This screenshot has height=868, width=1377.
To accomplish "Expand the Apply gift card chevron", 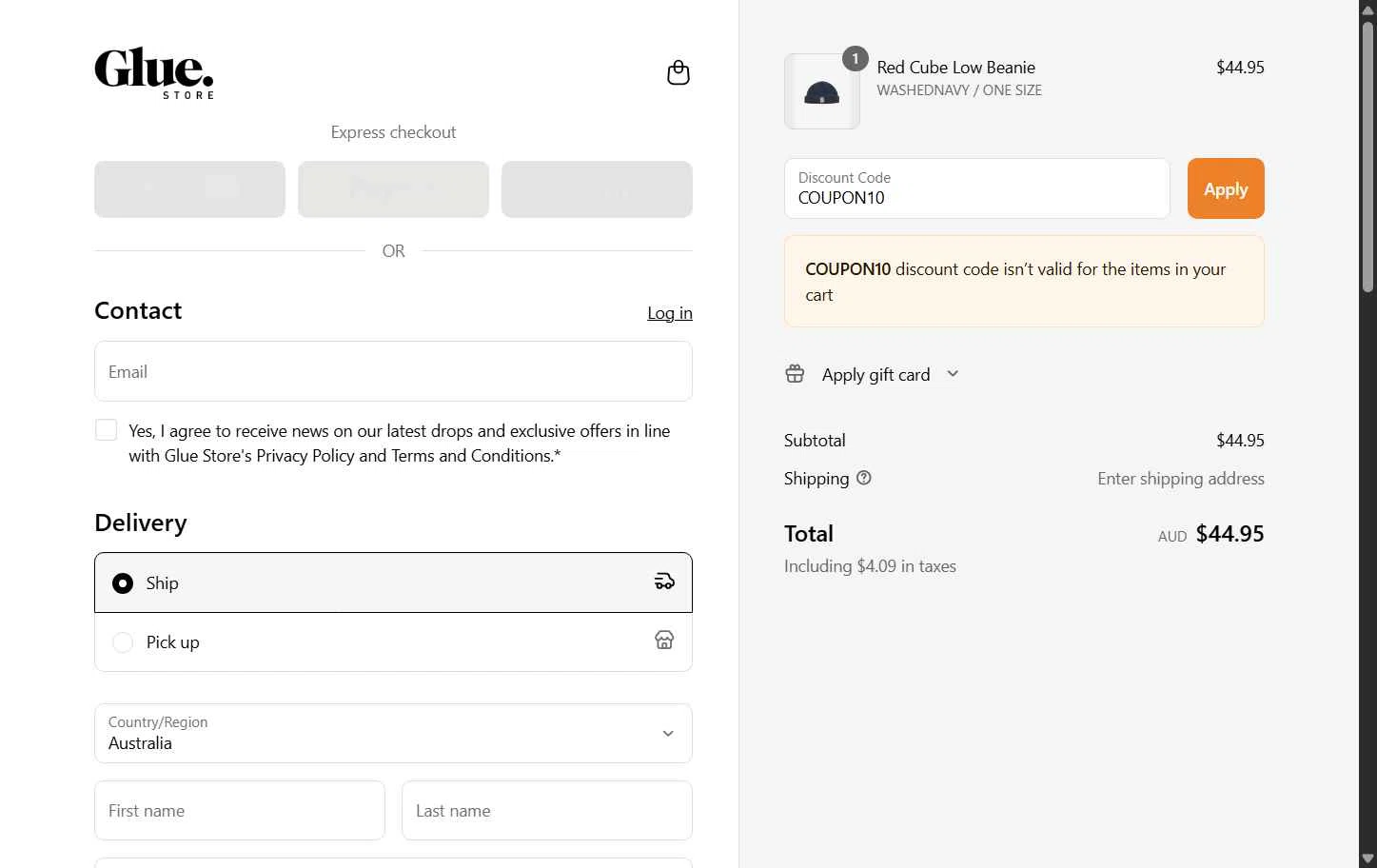I will pyautogui.click(x=953, y=374).
